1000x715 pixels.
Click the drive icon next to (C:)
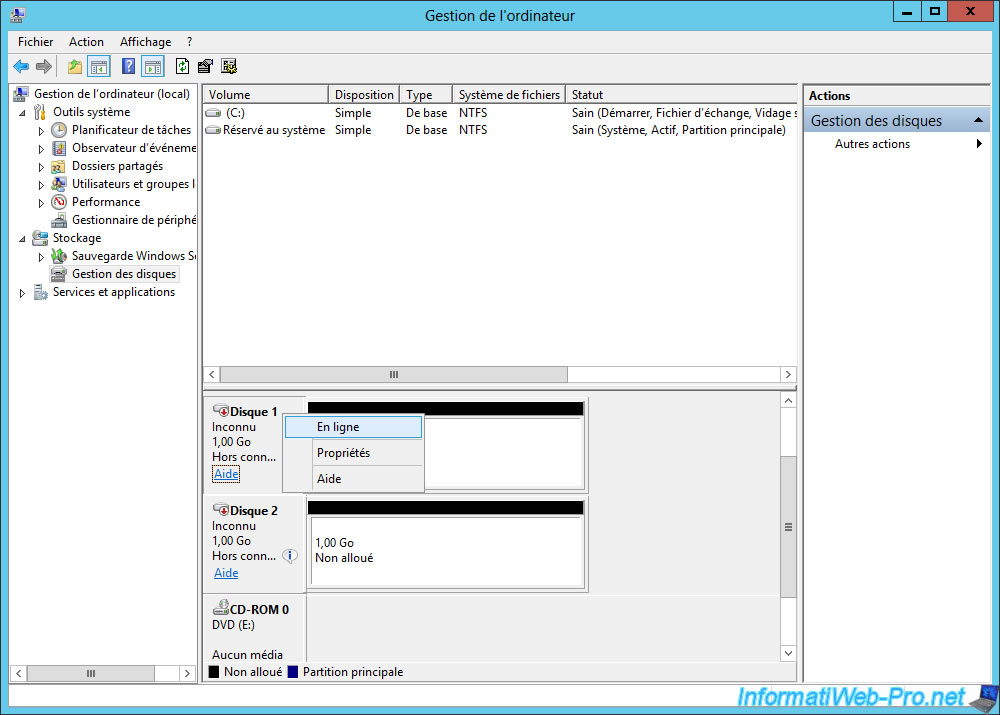(x=213, y=113)
